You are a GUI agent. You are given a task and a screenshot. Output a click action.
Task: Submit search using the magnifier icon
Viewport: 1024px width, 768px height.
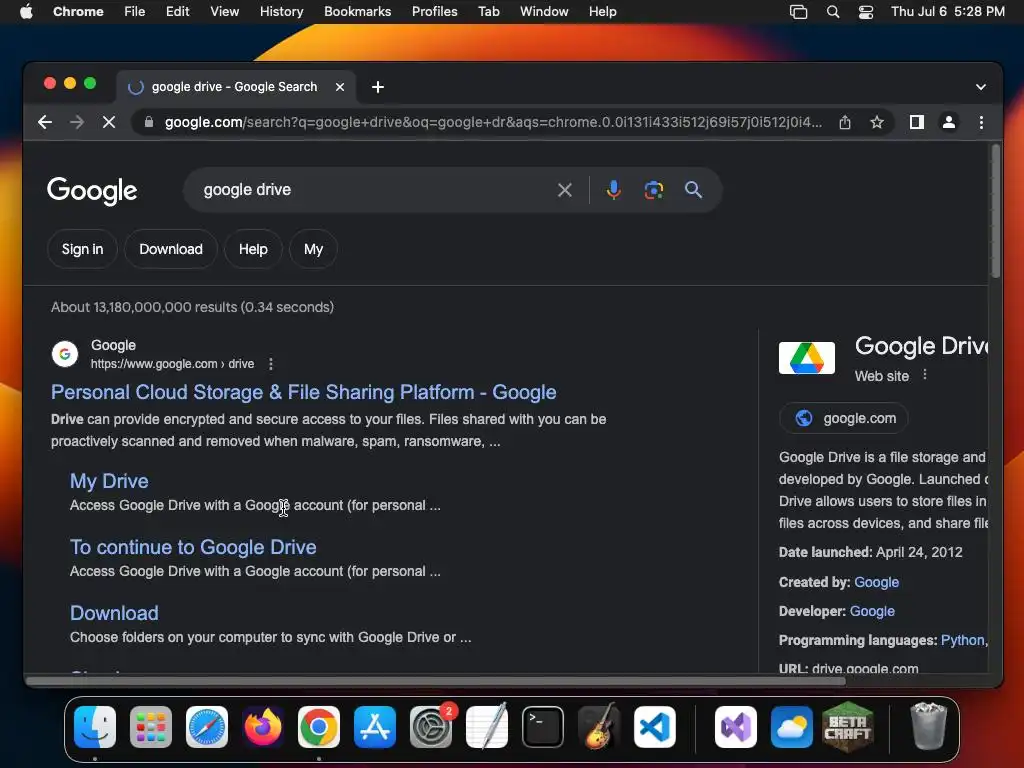693,190
